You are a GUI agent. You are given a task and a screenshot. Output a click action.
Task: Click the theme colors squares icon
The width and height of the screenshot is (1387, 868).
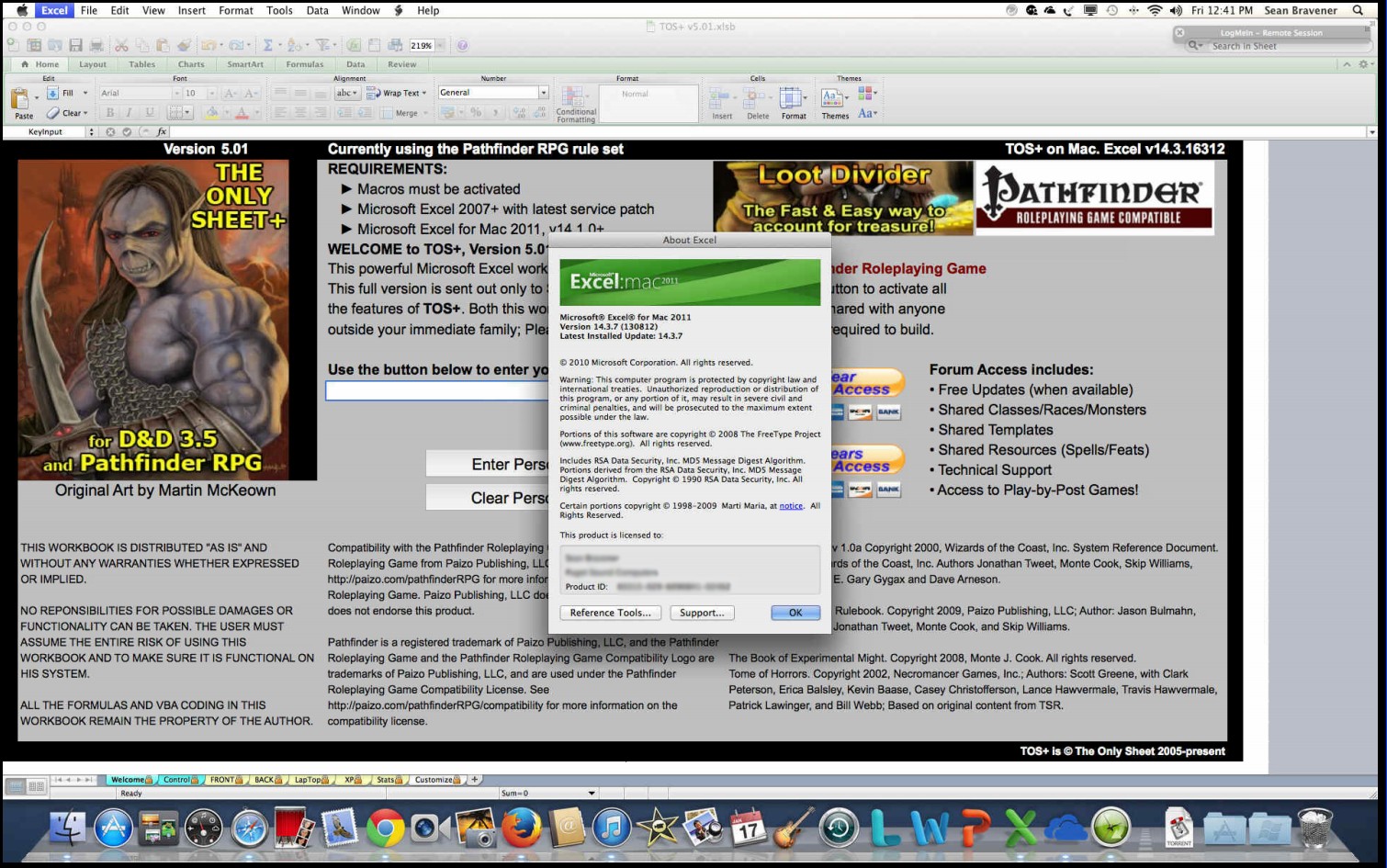click(x=864, y=93)
